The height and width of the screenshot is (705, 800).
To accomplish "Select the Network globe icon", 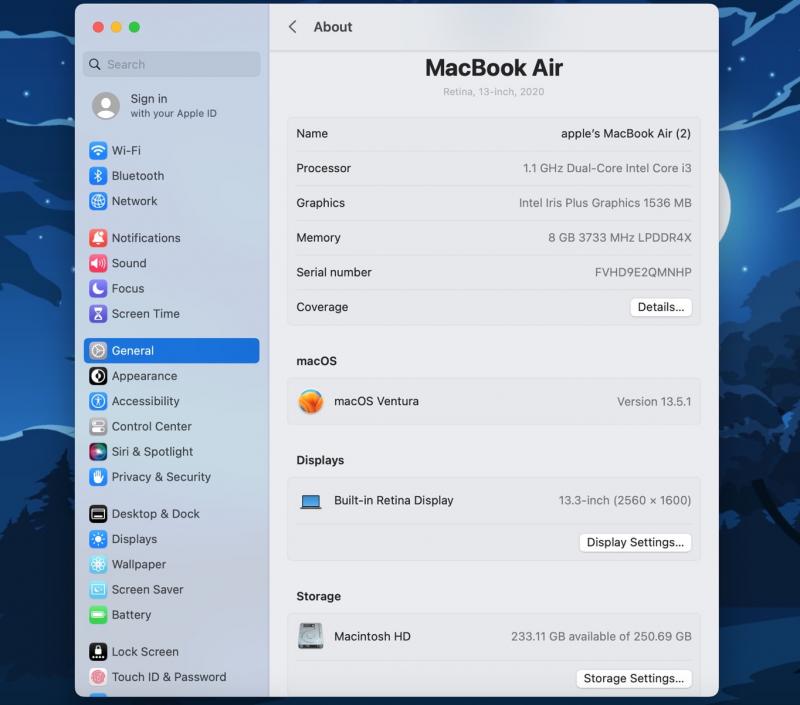I will click(x=98, y=201).
